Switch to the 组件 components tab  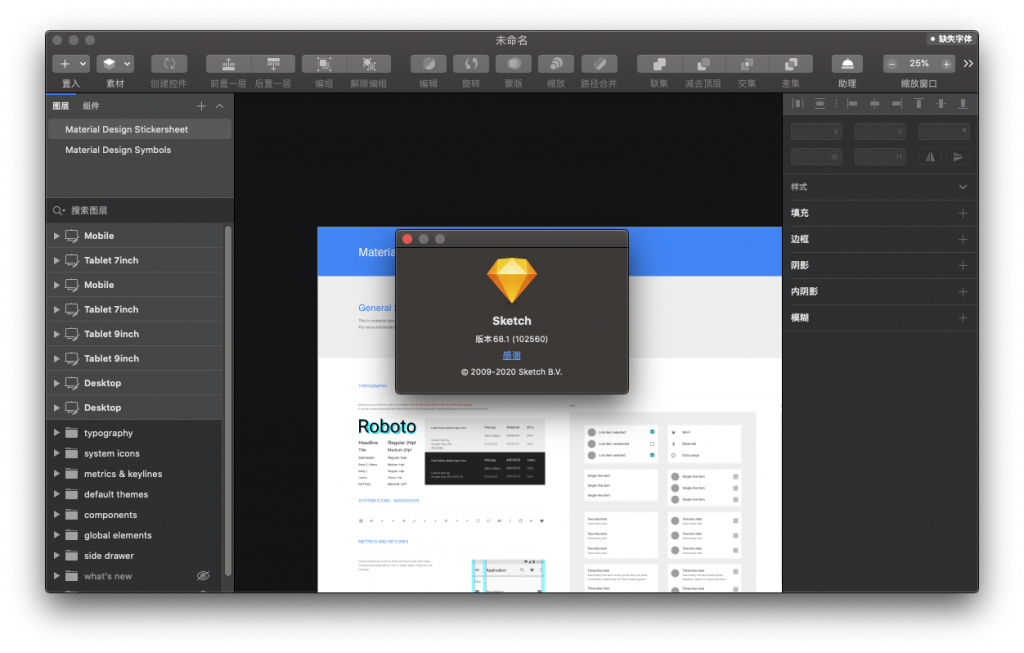point(91,106)
